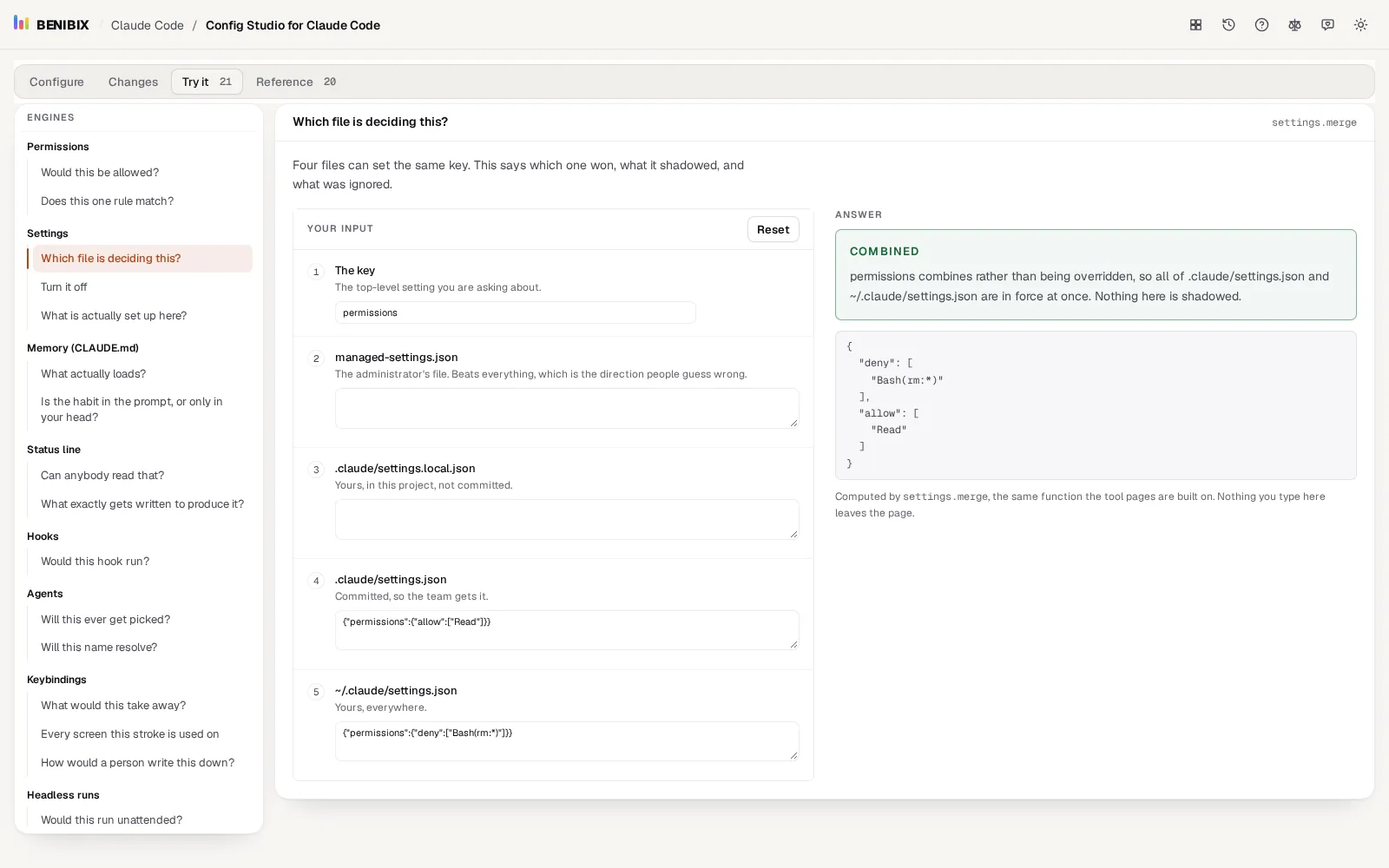Switch to the Configure tab

point(56,82)
